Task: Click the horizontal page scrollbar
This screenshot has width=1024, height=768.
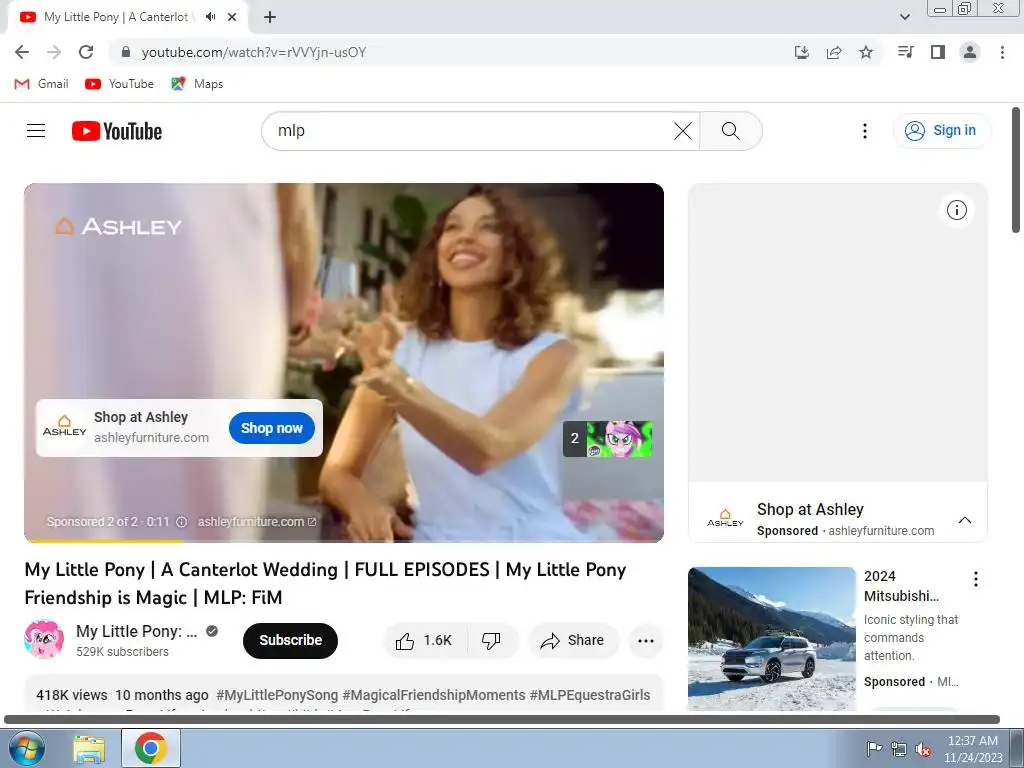Action: click(502, 720)
